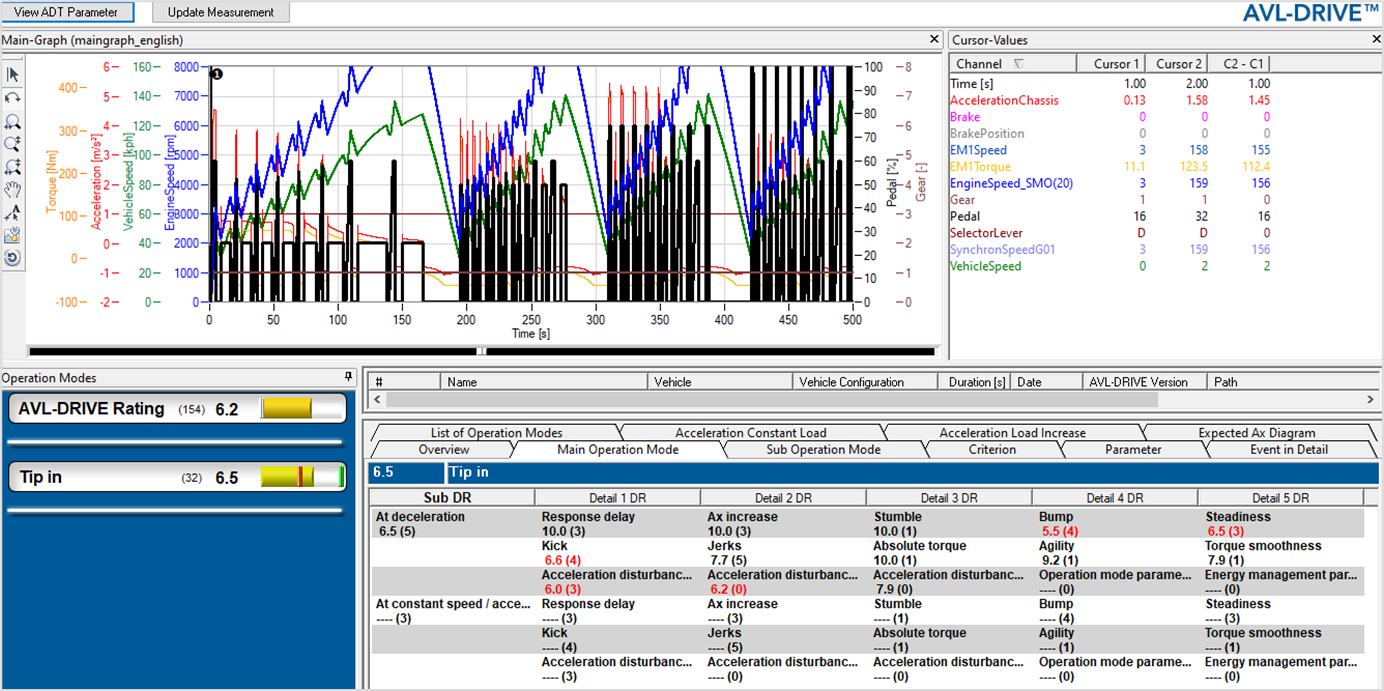Image resolution: width=1384 pixels, height=691 pixels.
Task: Close the Main-Graph panel
Action: pos(935,39)
